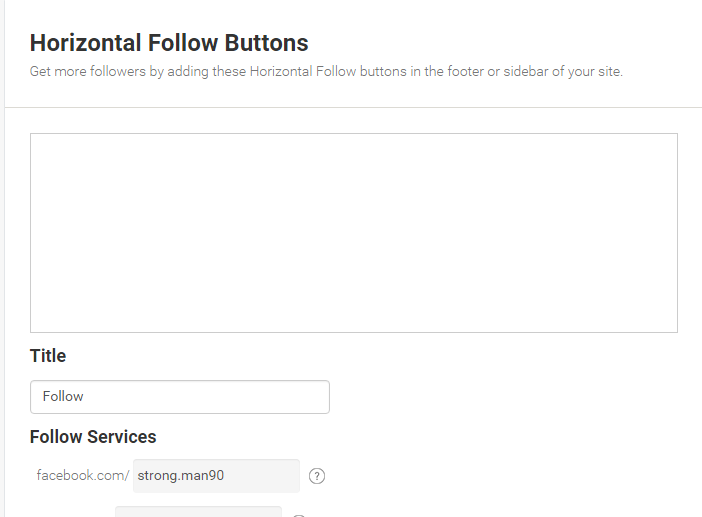Click the "Title" label
This screenshot has height=517, width=702.
click(48, 356)
